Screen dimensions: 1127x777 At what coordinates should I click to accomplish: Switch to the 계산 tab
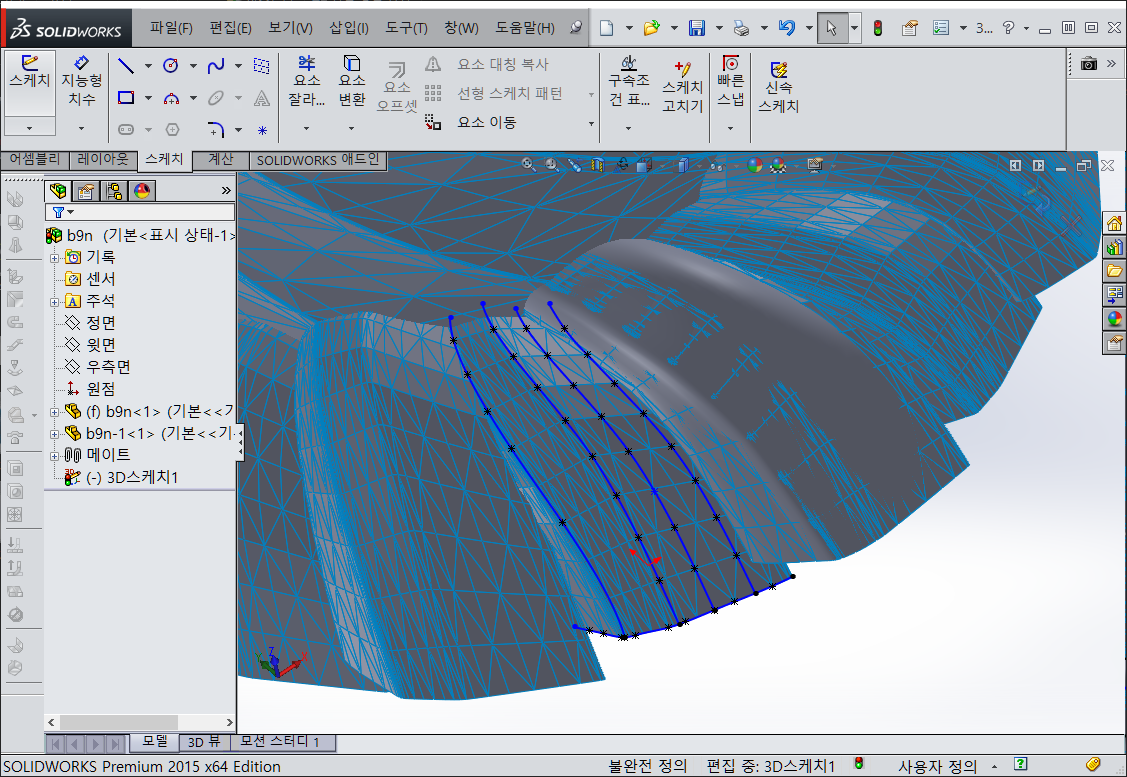221,160
